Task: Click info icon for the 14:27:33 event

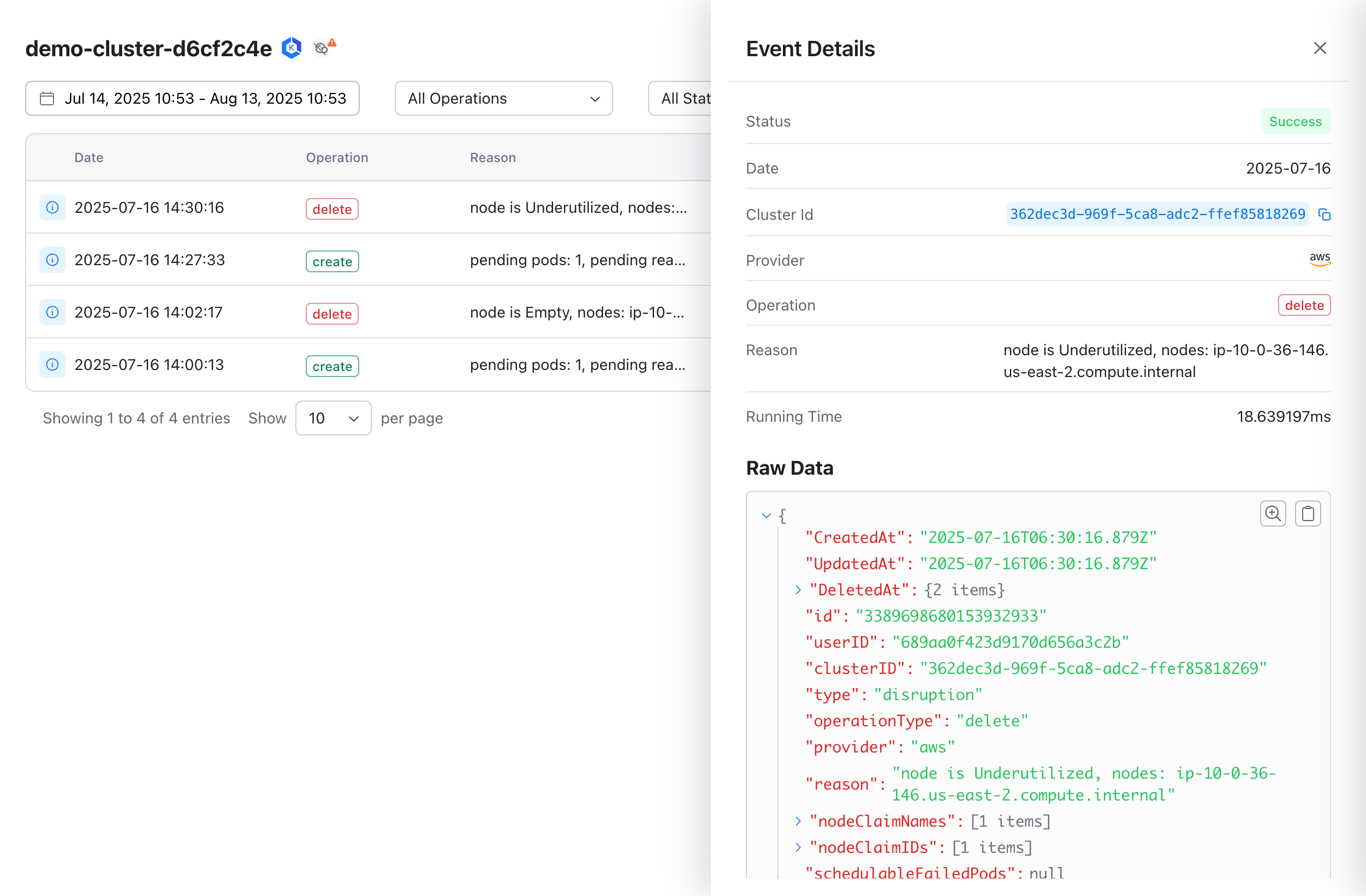Action: pyautogui.click(x=52, y=260)
